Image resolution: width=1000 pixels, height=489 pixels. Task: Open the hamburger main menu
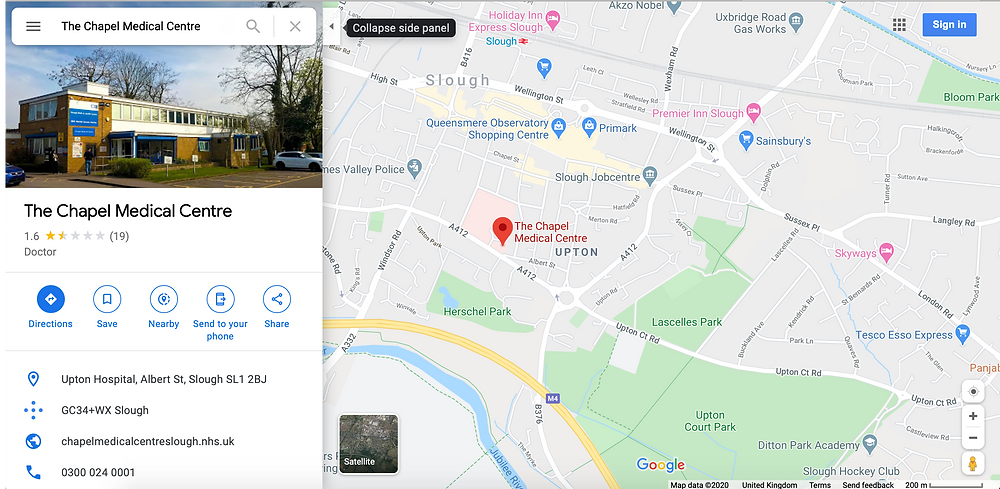point(33,26)
